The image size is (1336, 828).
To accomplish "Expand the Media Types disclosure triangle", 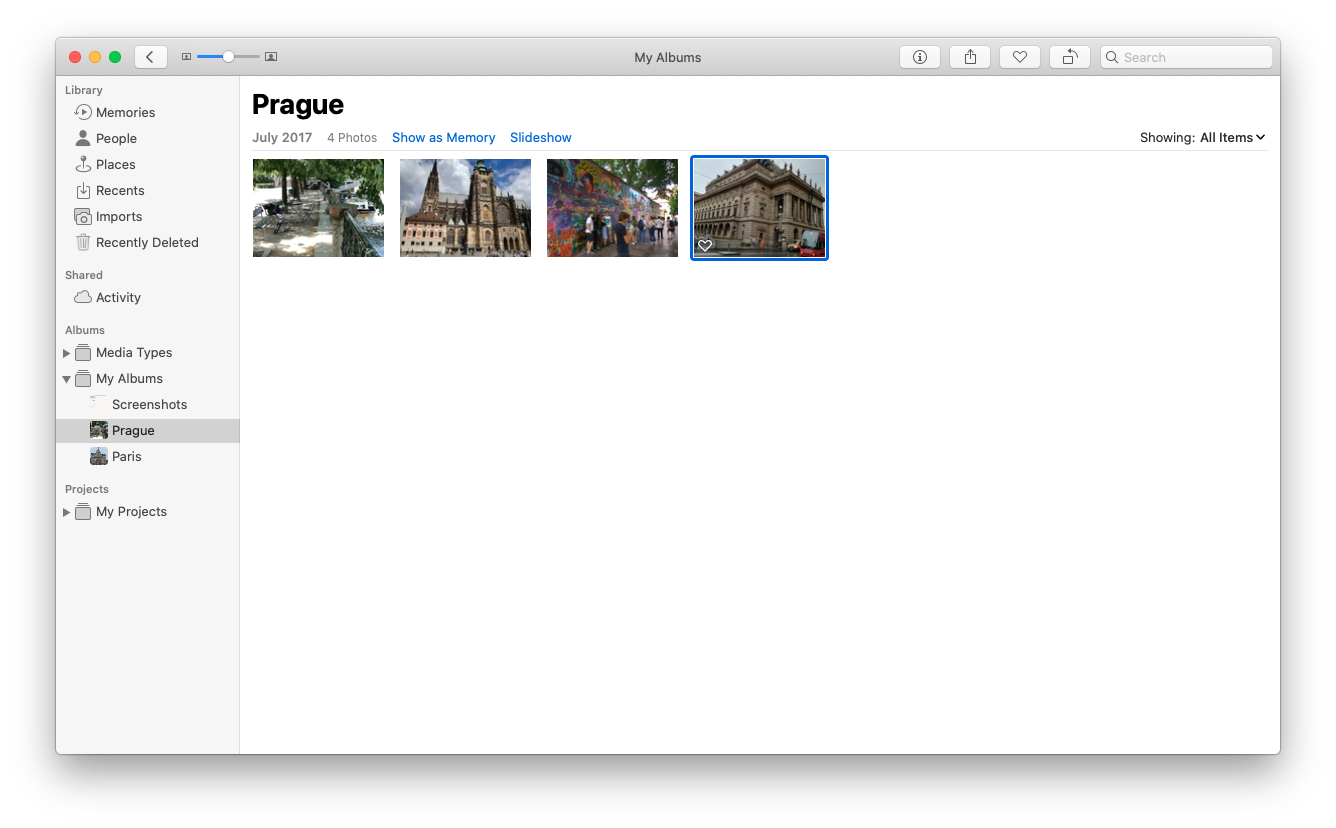I will tap(67, 353).
